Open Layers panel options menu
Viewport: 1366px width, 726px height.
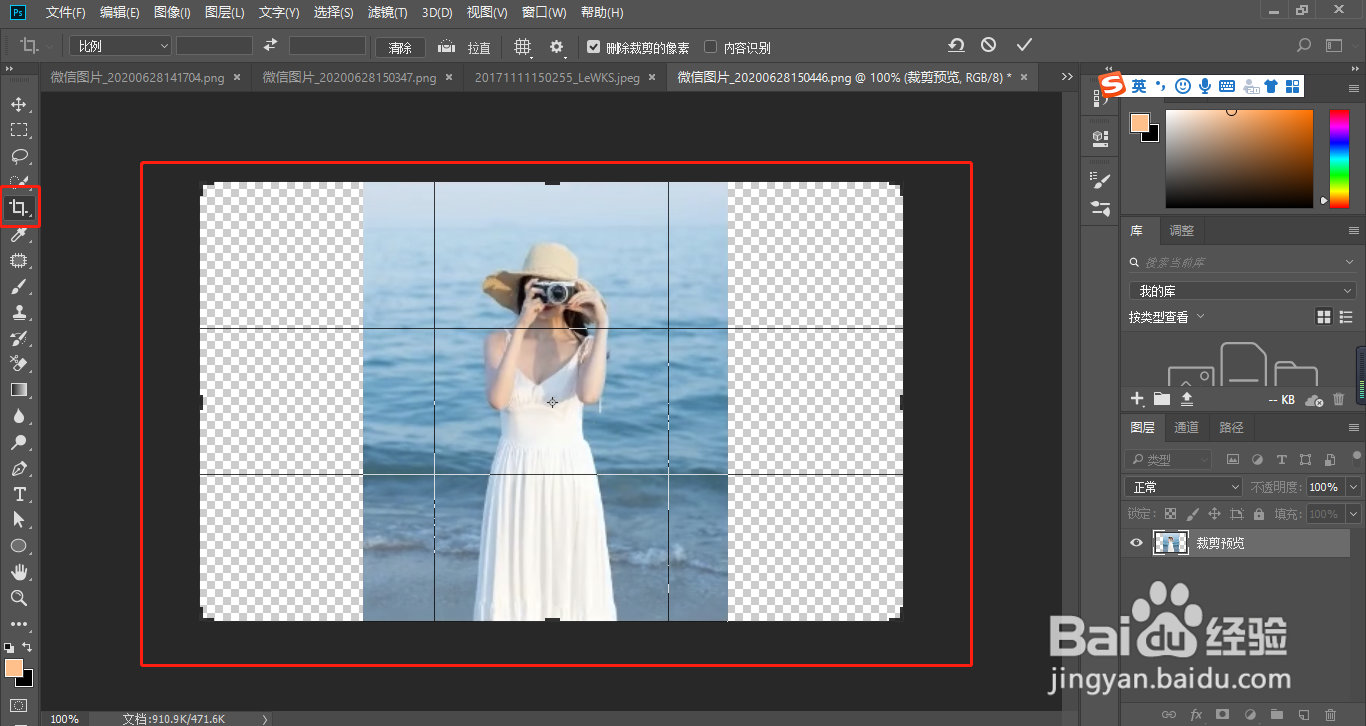[1353, 427]
